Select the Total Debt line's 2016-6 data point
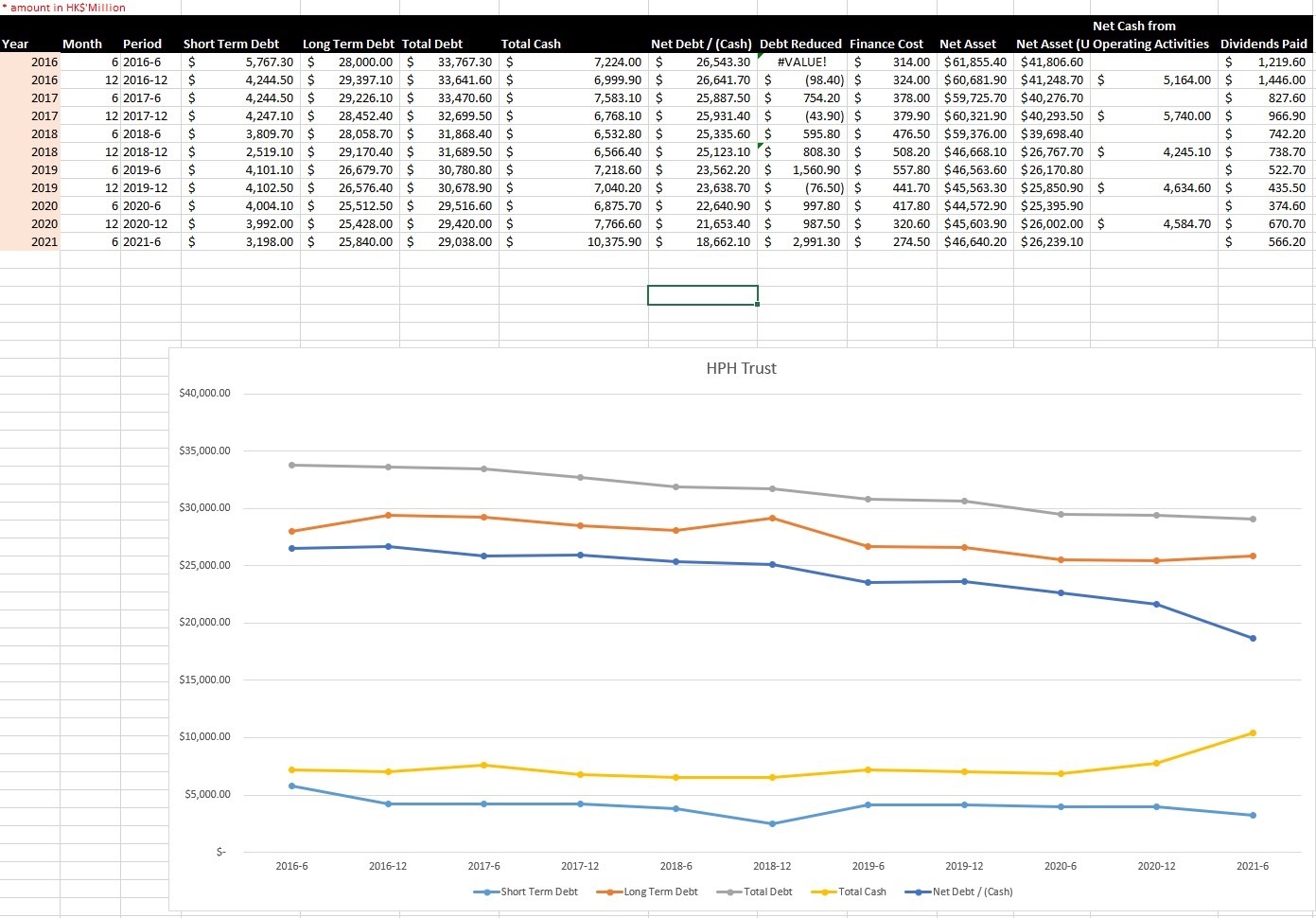The image size is (1316, 918). click(291, 465)
